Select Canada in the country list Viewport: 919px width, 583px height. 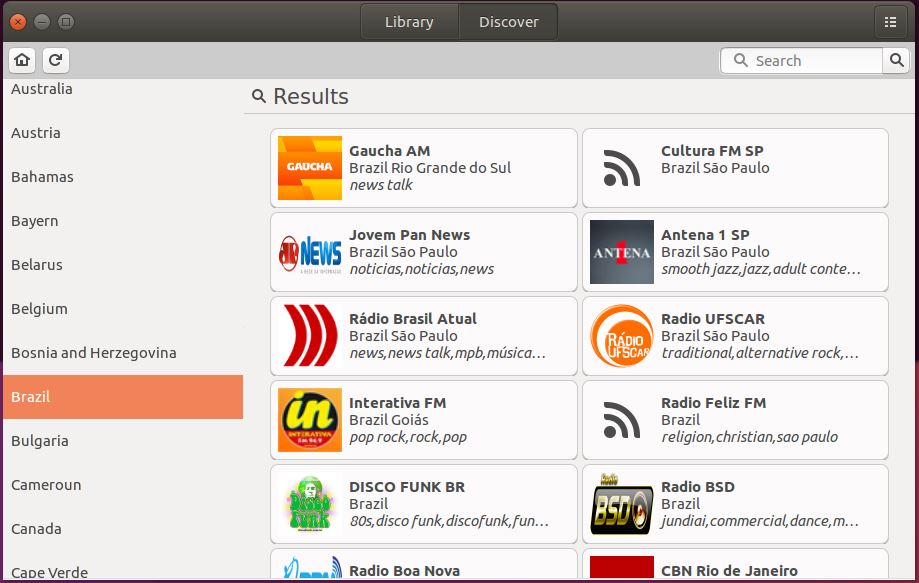click(x=36, y=529)
